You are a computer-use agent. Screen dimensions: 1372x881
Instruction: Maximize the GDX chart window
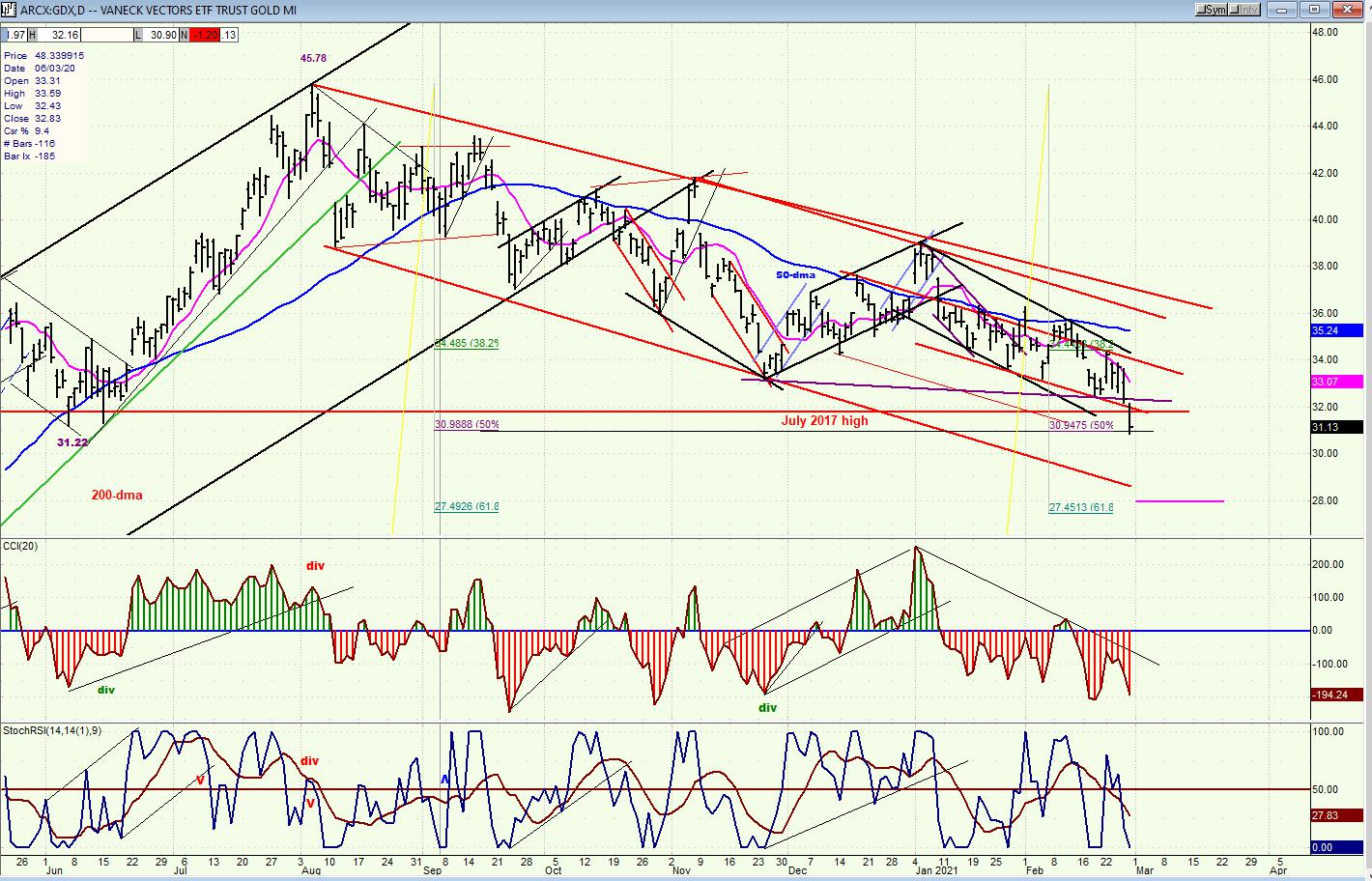pos(1315,10)
